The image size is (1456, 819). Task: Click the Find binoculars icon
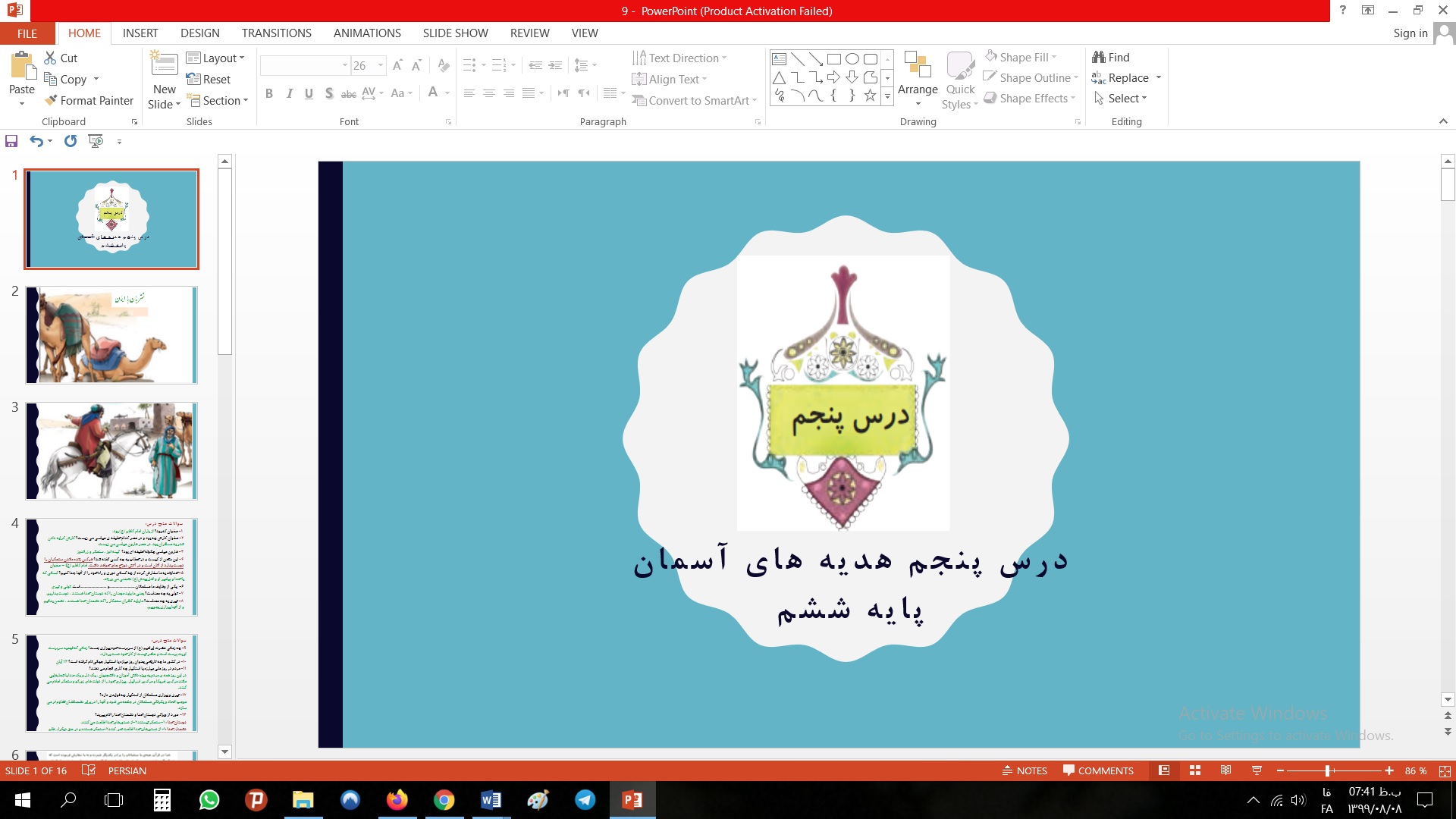[x=1099, y=58]
